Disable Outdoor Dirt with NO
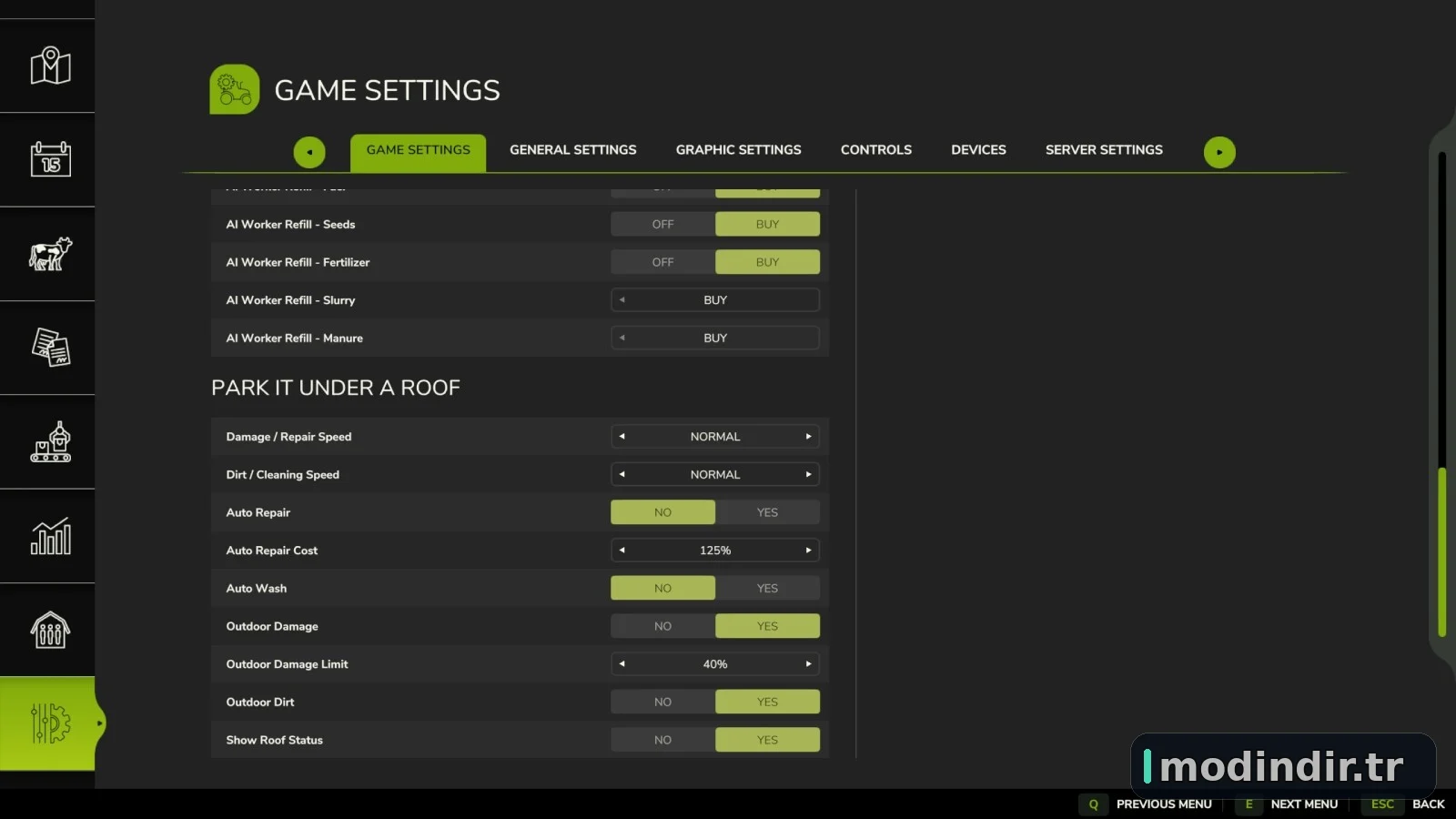Screen dimensions: 1456x819 tap(662, 703)
